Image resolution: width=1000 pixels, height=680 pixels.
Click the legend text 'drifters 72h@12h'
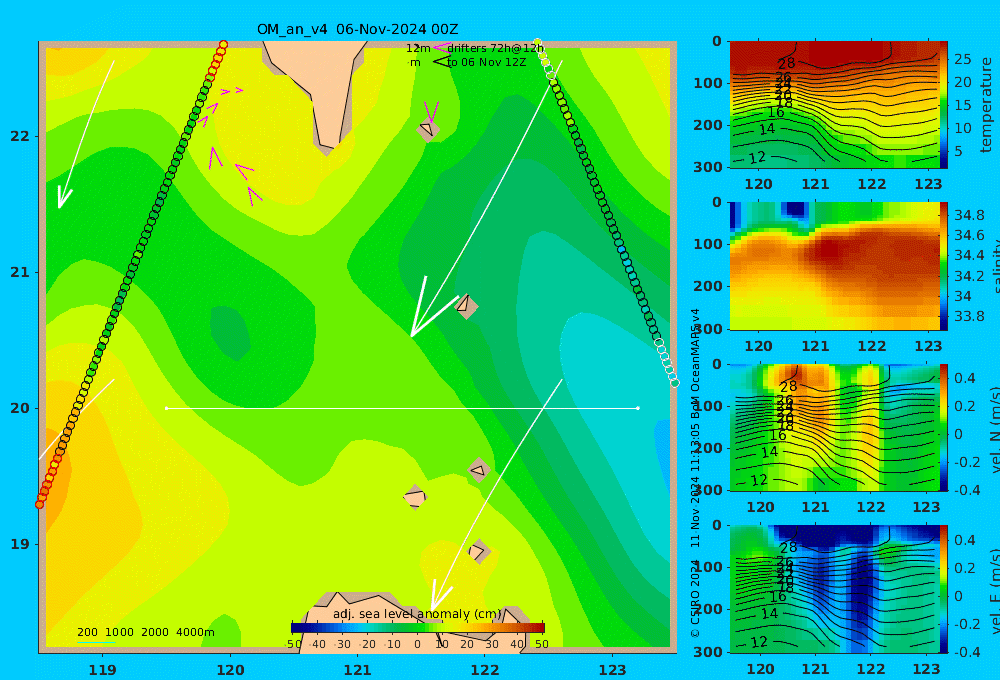click(496, 48)
